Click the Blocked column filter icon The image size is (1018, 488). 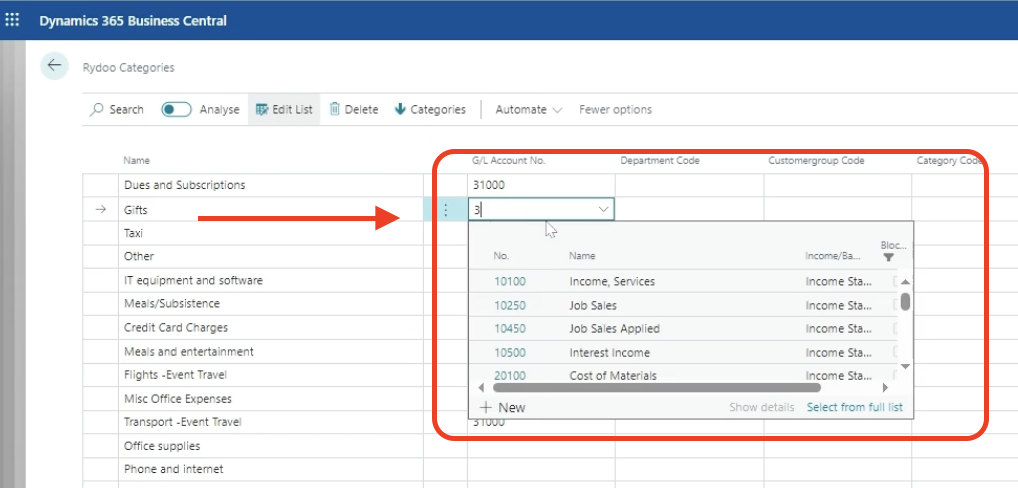click(x=888, y=258)
